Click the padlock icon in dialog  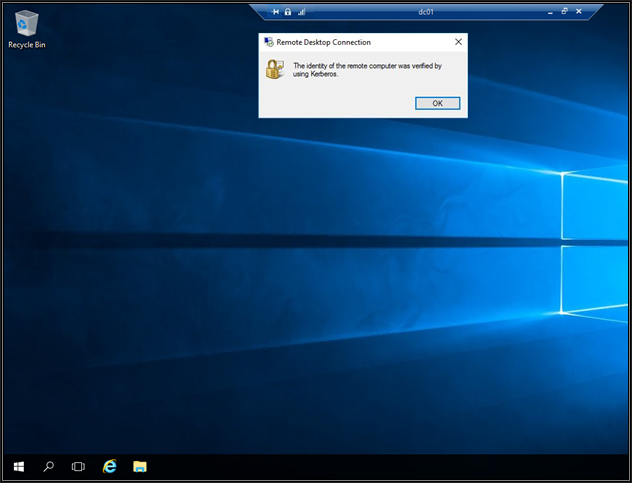point(275,69)
